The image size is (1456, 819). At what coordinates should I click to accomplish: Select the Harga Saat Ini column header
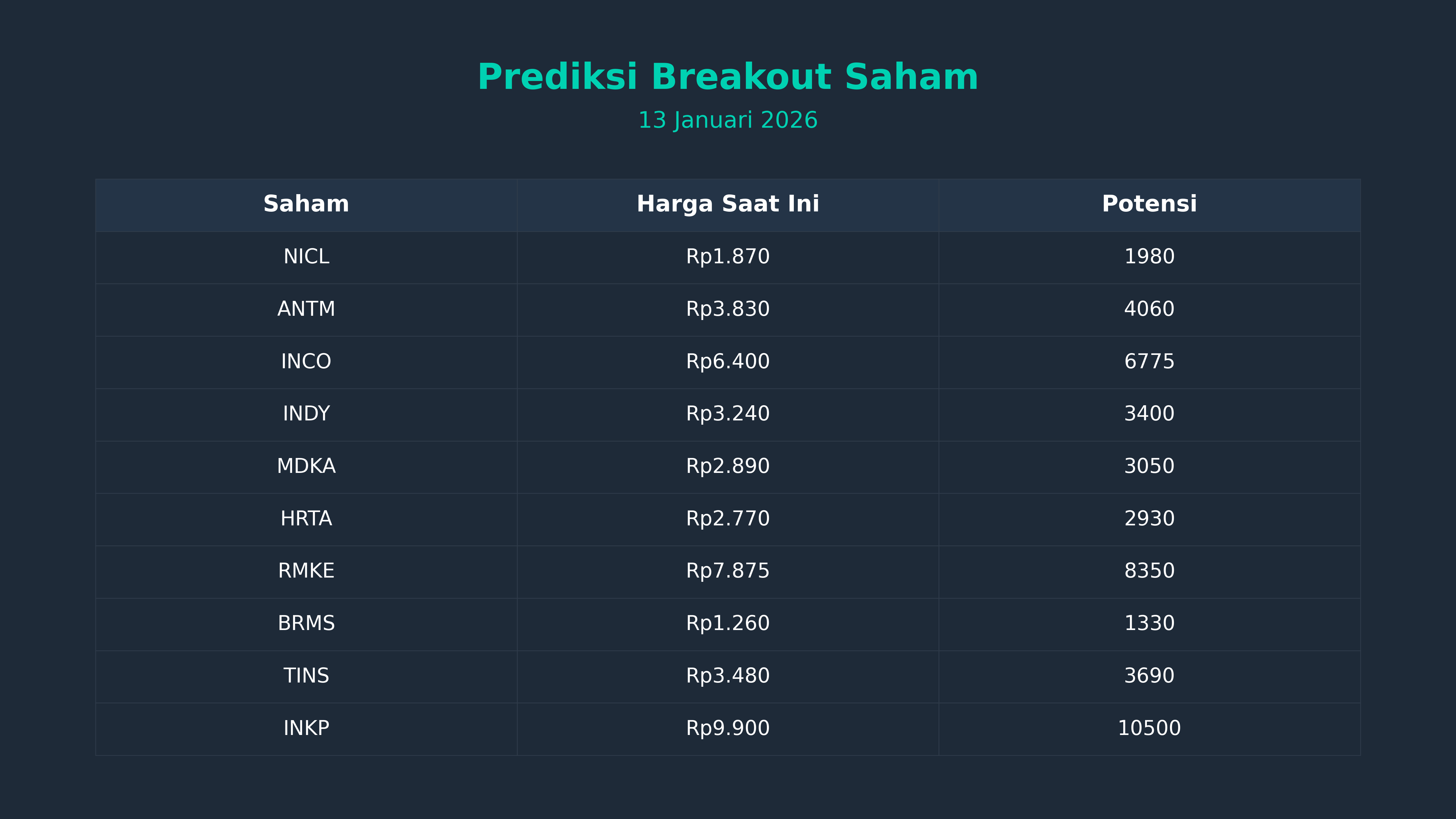(x=727, y=204)
